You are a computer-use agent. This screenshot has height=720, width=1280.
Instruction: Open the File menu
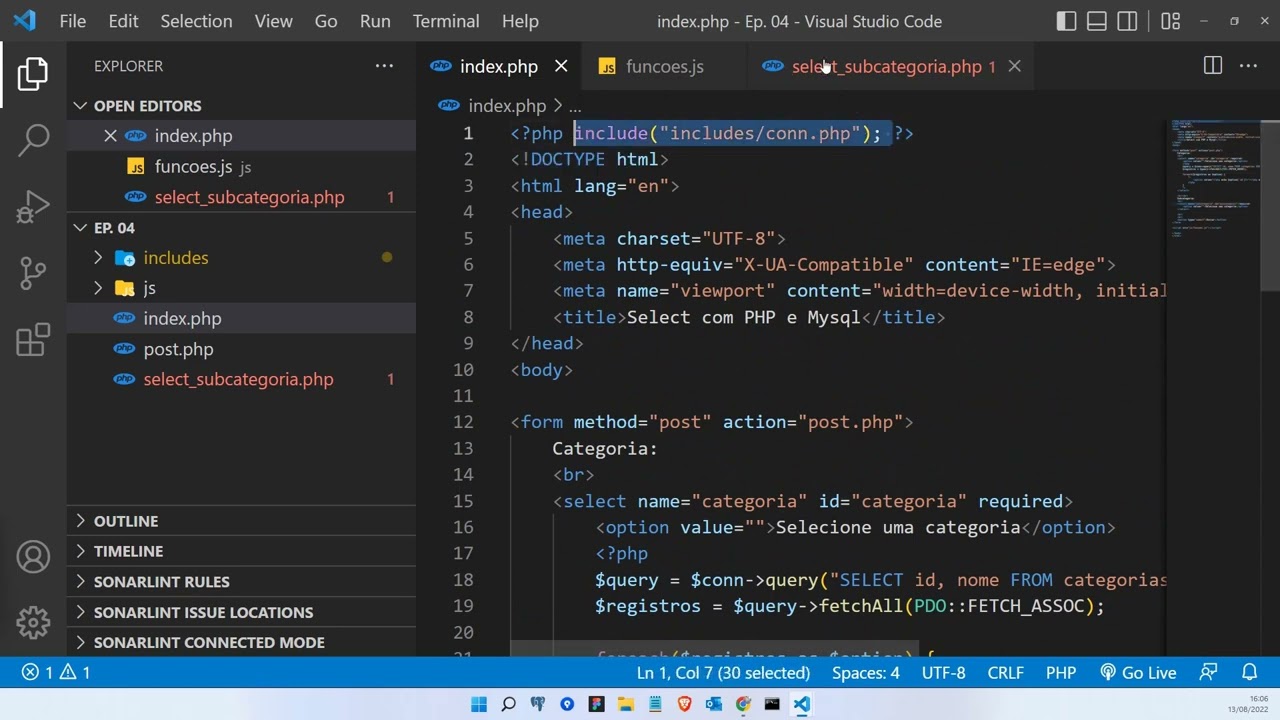73,21
